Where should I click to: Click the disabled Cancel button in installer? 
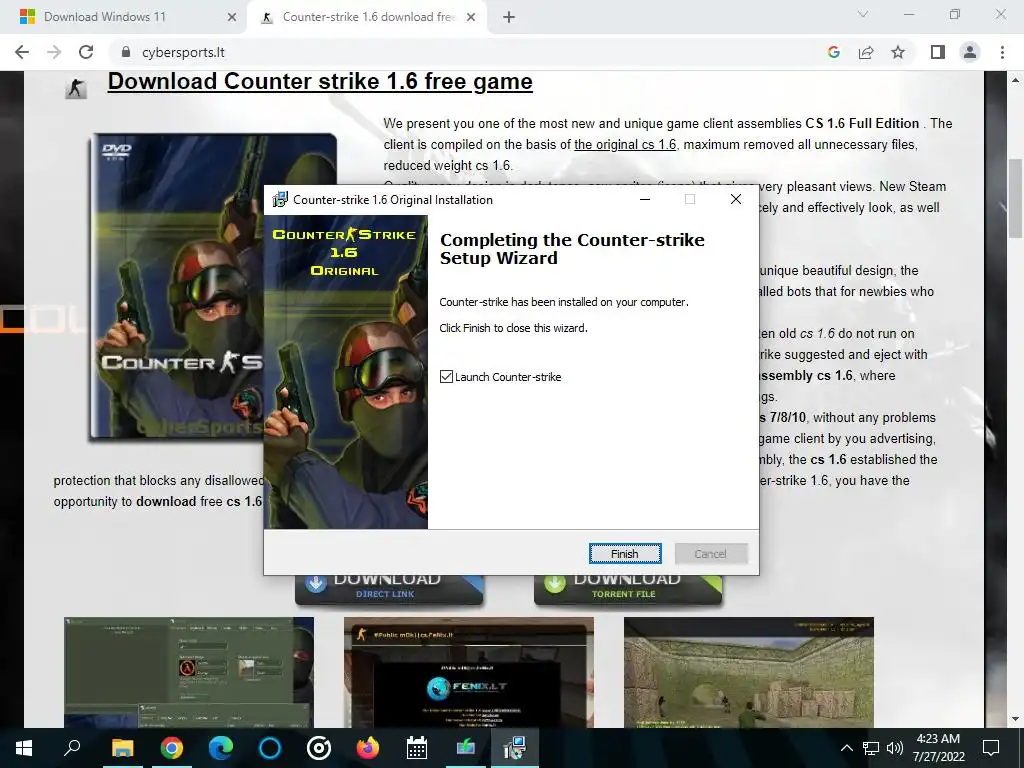[x=711, y=554]
